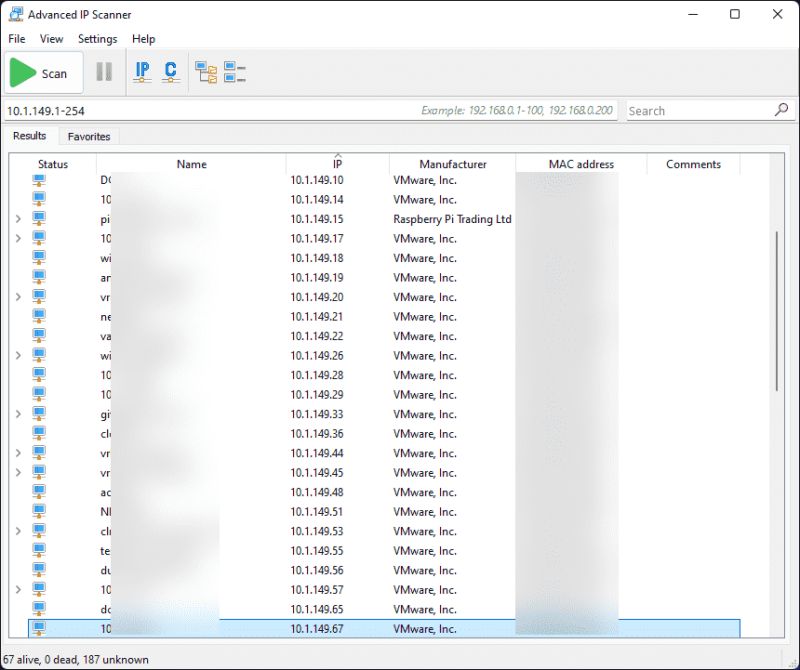Expand the 10.1.149.17 device entry

[17, 238]
